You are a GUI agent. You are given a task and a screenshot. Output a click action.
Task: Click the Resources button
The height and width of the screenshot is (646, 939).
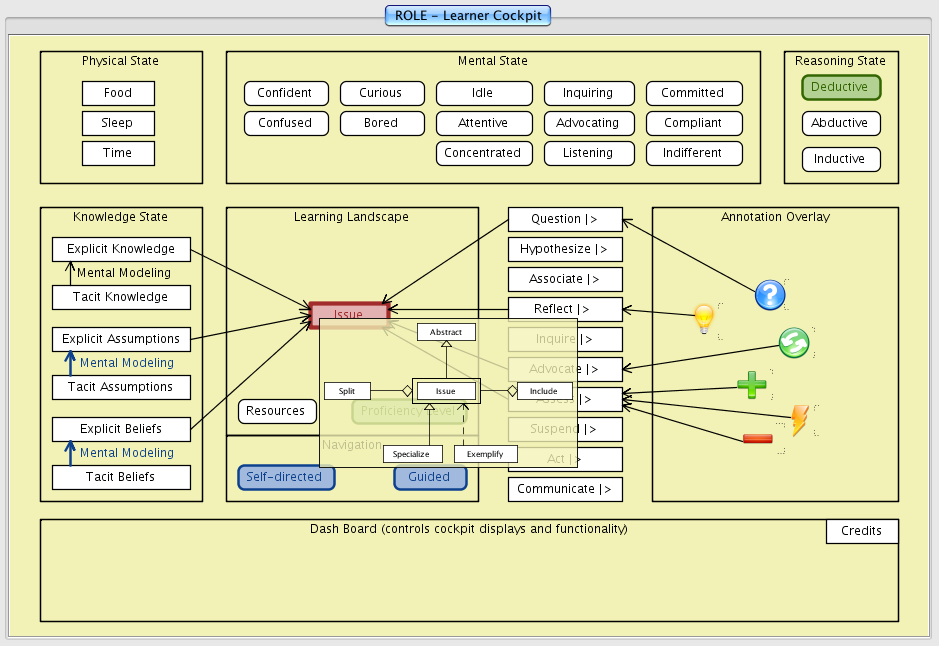(x=275, y=411)
